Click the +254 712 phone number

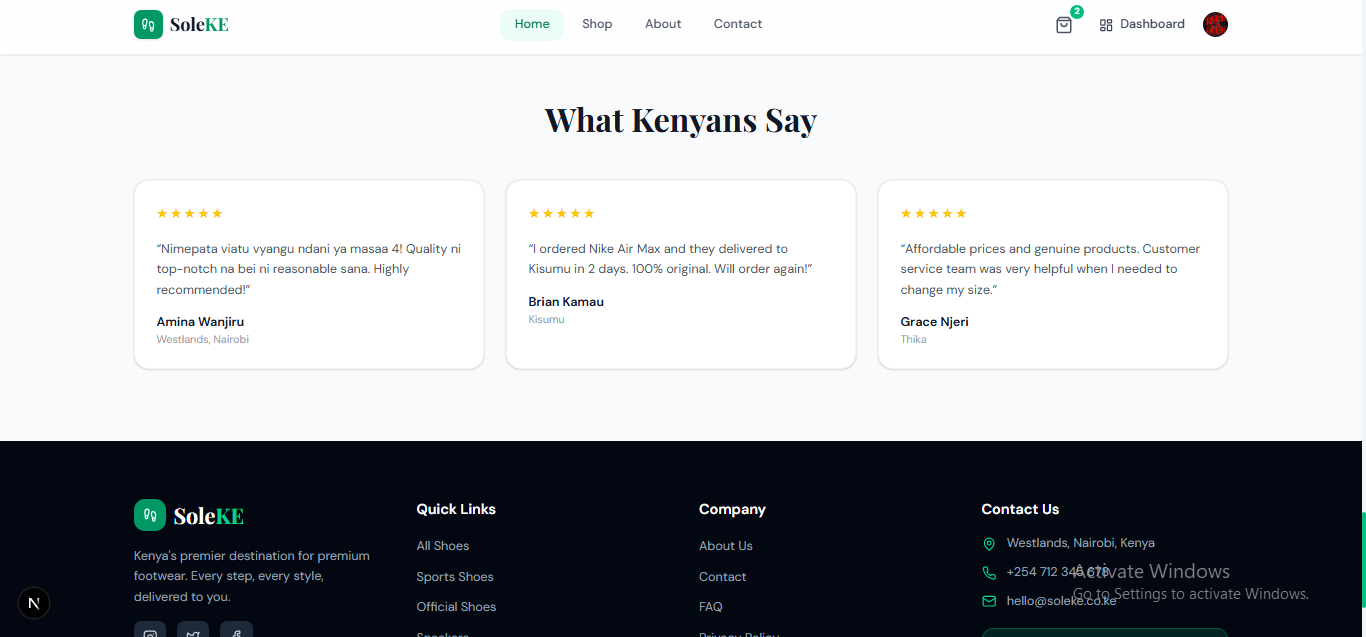tap(1058, 572)
